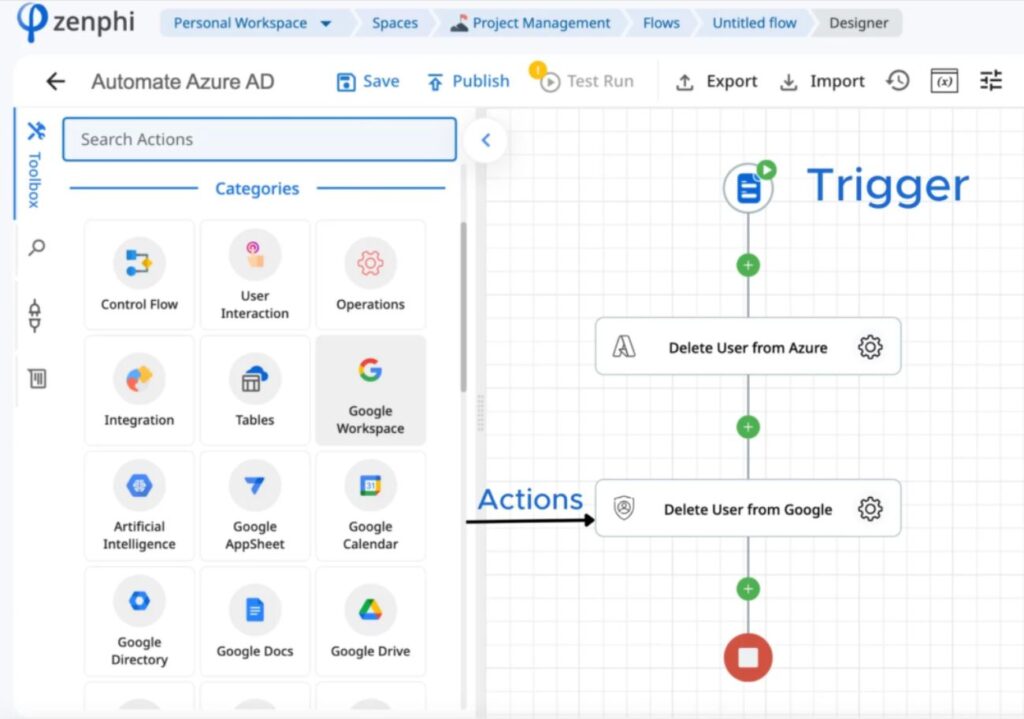Start a Test Run
This screenshot has width=1024, height=719.
pyautogui.click(x=587, y=82)
